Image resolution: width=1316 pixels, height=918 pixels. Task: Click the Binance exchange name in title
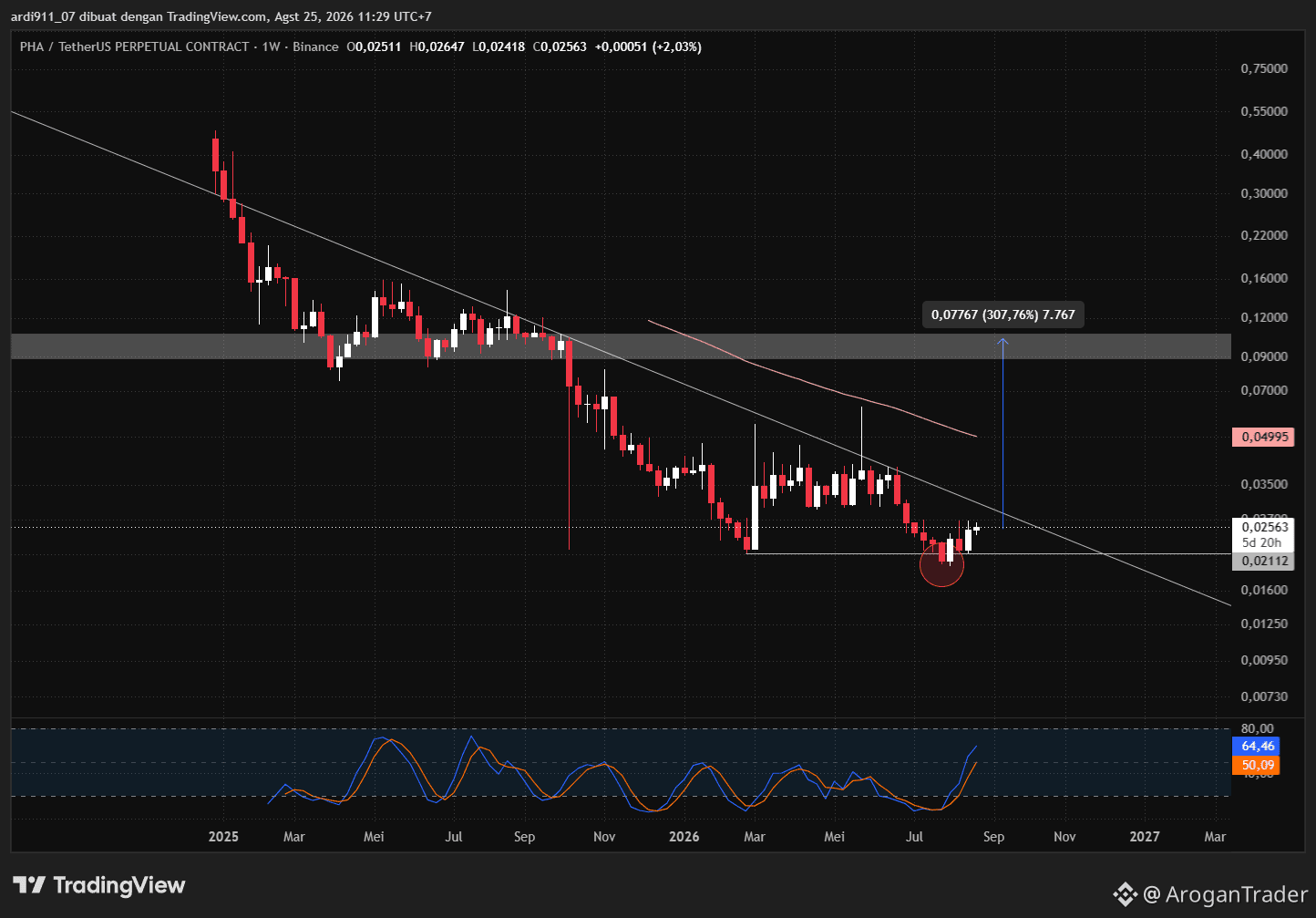(x=315, y=46)
